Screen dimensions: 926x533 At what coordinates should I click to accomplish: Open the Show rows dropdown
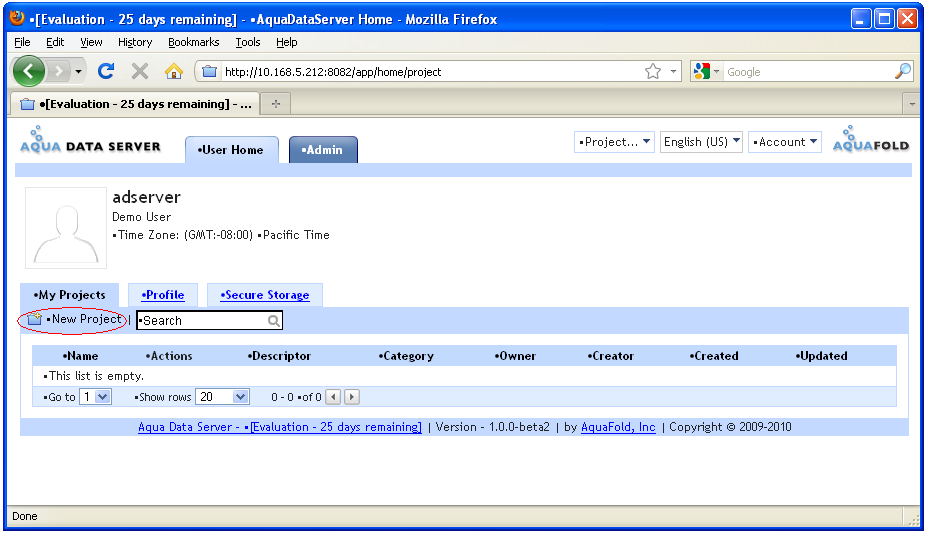(x=223, y=397)
